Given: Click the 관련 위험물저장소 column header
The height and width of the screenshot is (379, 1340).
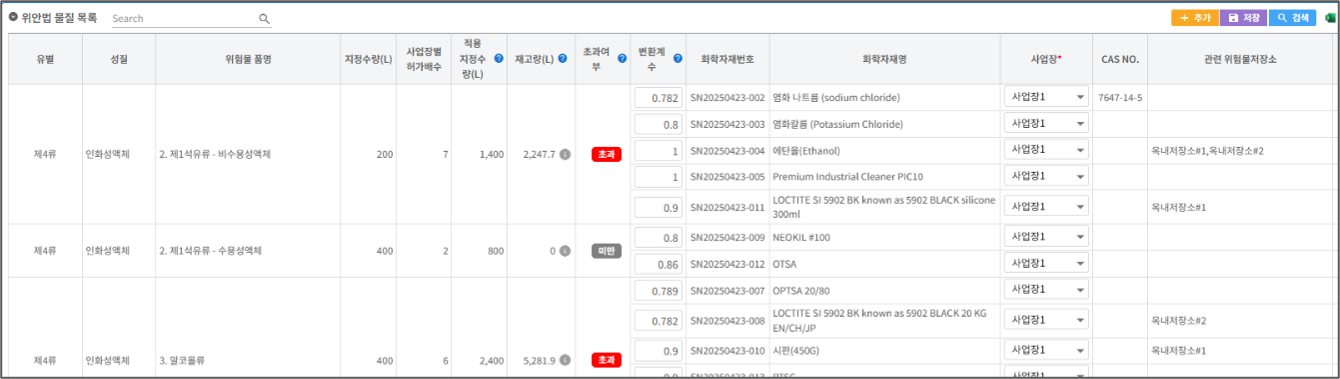Looking at the screenshot, I should [x=1240, y=59].
